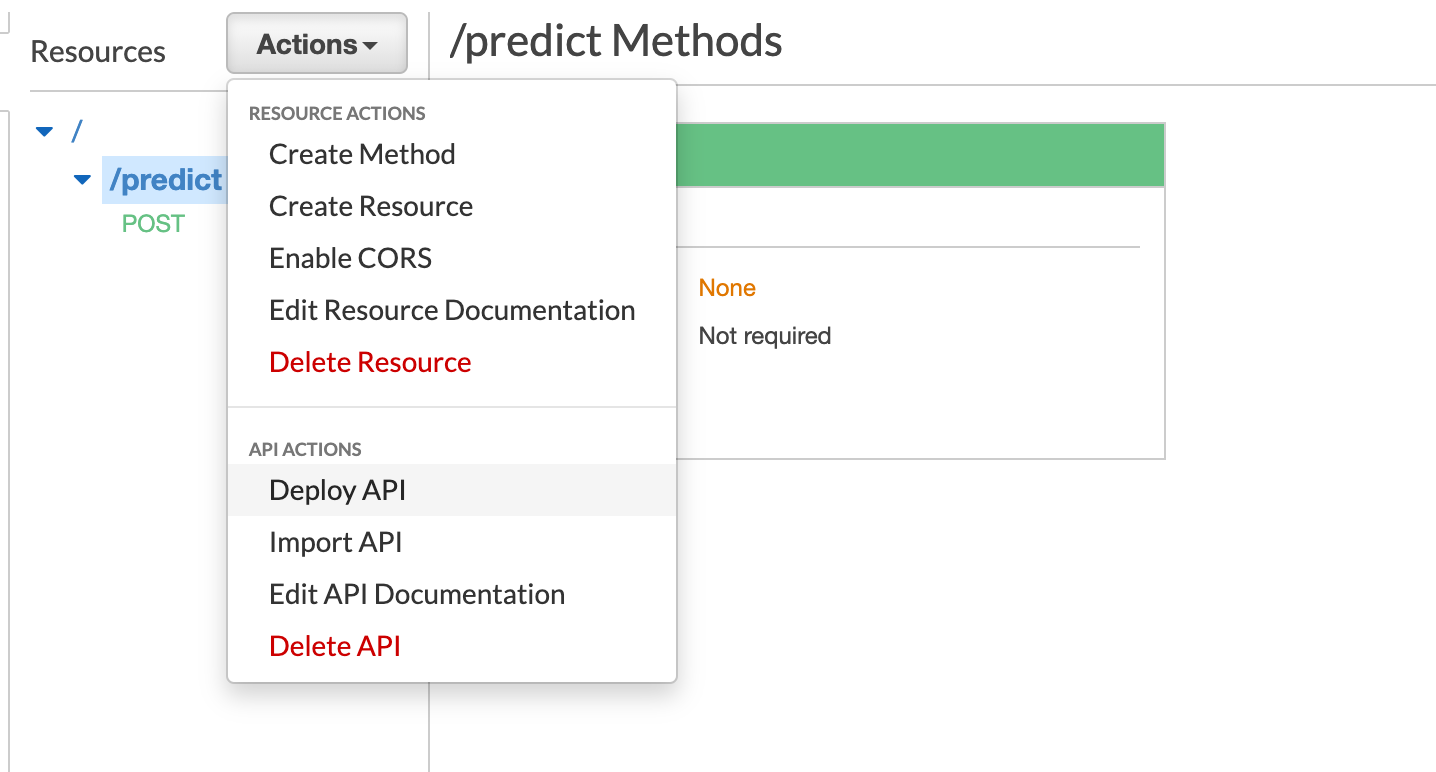Collapse the root / resource tree arrow
The height and width of the screenshot is (772, 1436).
click(x=44, y=131)
